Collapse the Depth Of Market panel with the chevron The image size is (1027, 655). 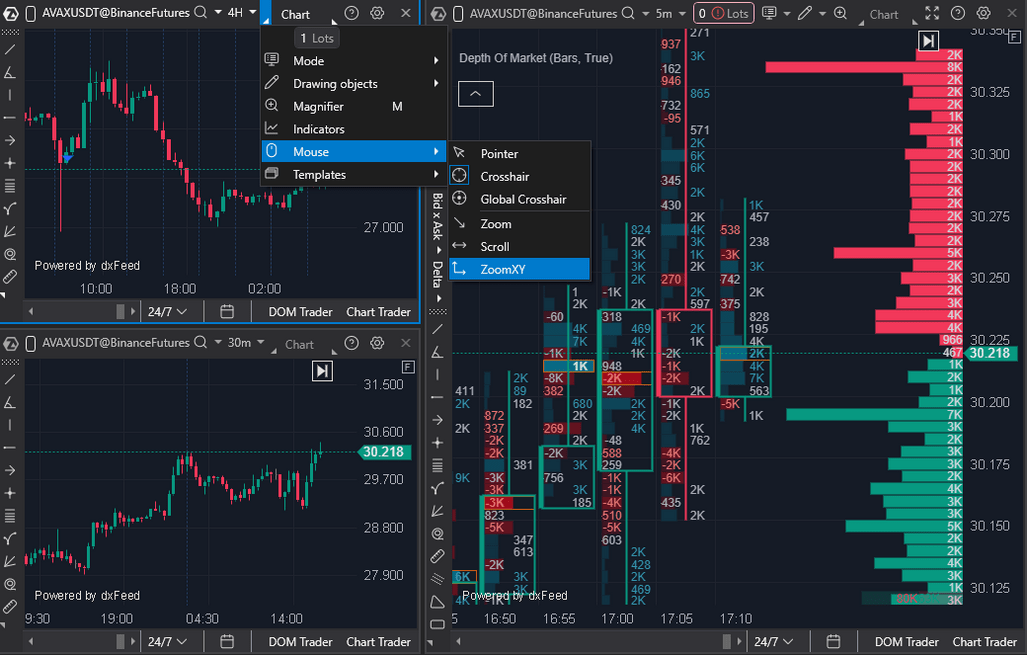pos(475,94)
